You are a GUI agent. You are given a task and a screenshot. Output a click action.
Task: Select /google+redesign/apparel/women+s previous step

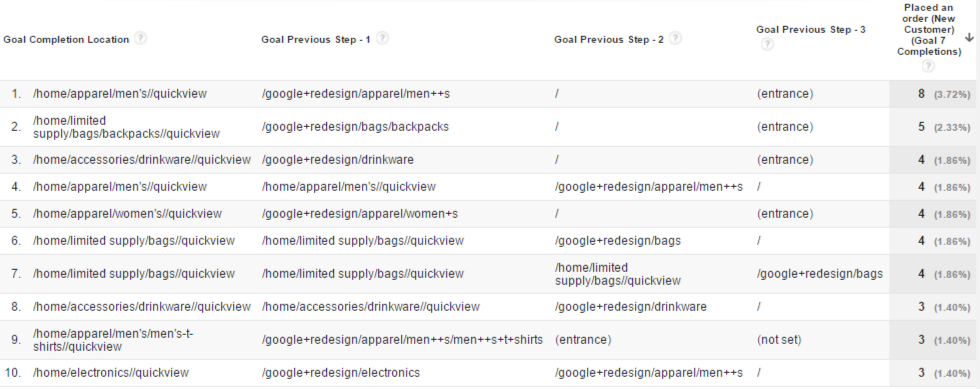click(x=360, y=214)
